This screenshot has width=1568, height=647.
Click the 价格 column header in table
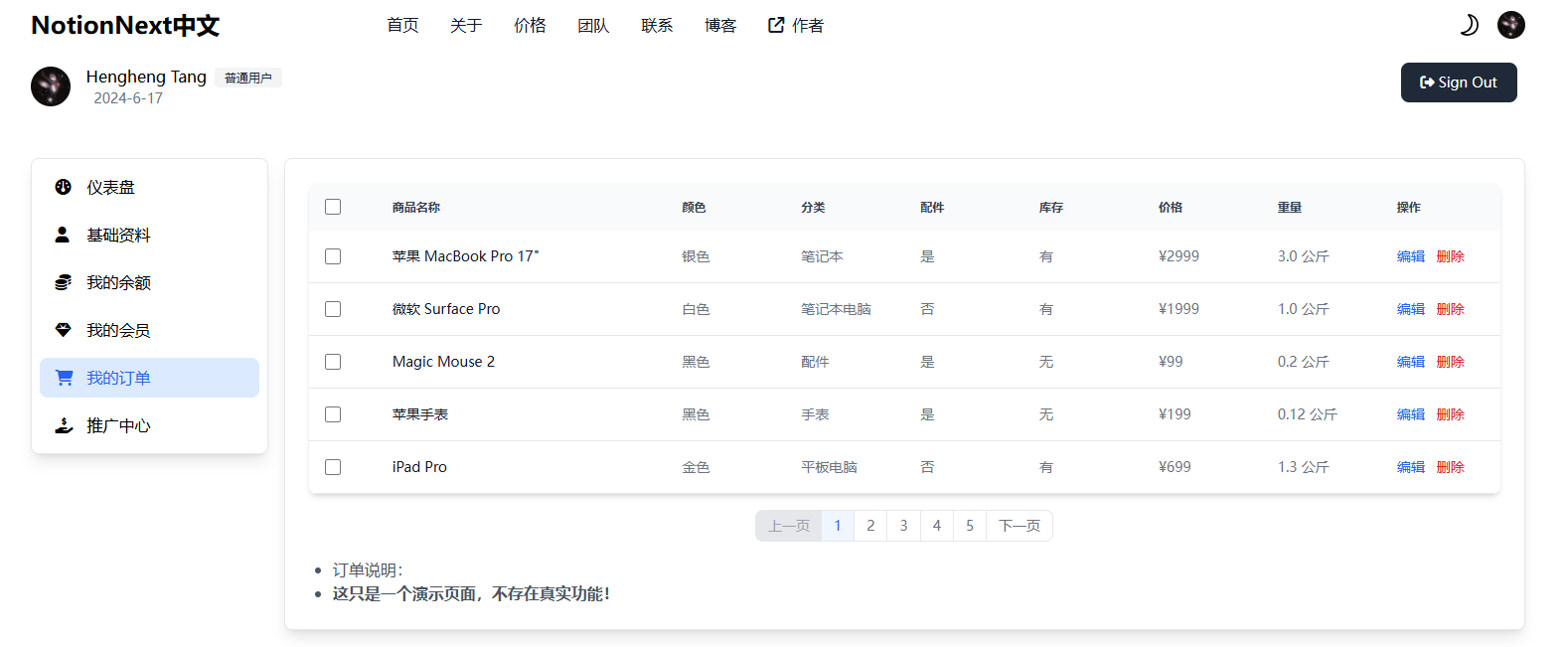[x=1171, y=207]
